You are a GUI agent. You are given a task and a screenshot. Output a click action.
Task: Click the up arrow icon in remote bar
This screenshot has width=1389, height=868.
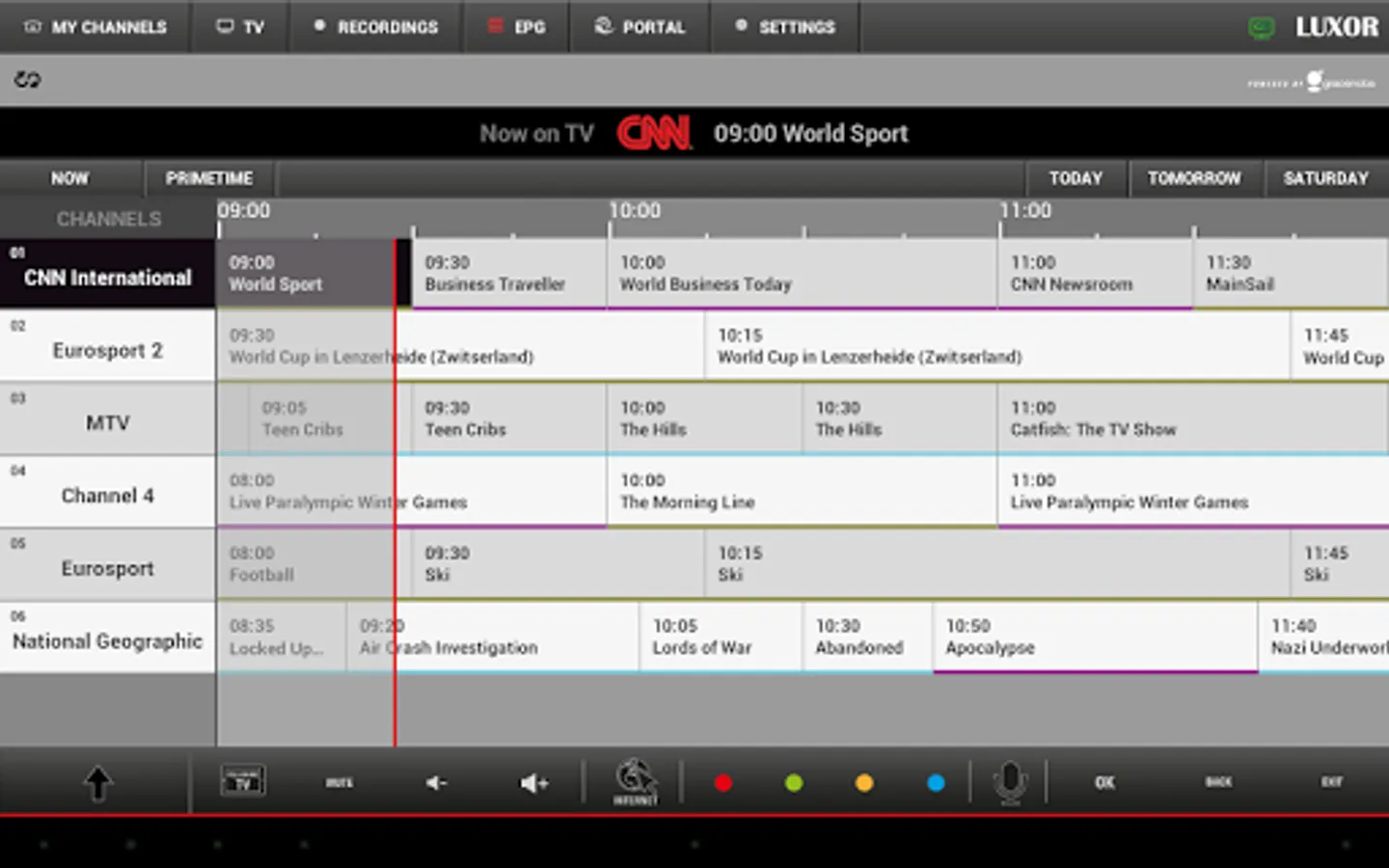pos(97,783)
